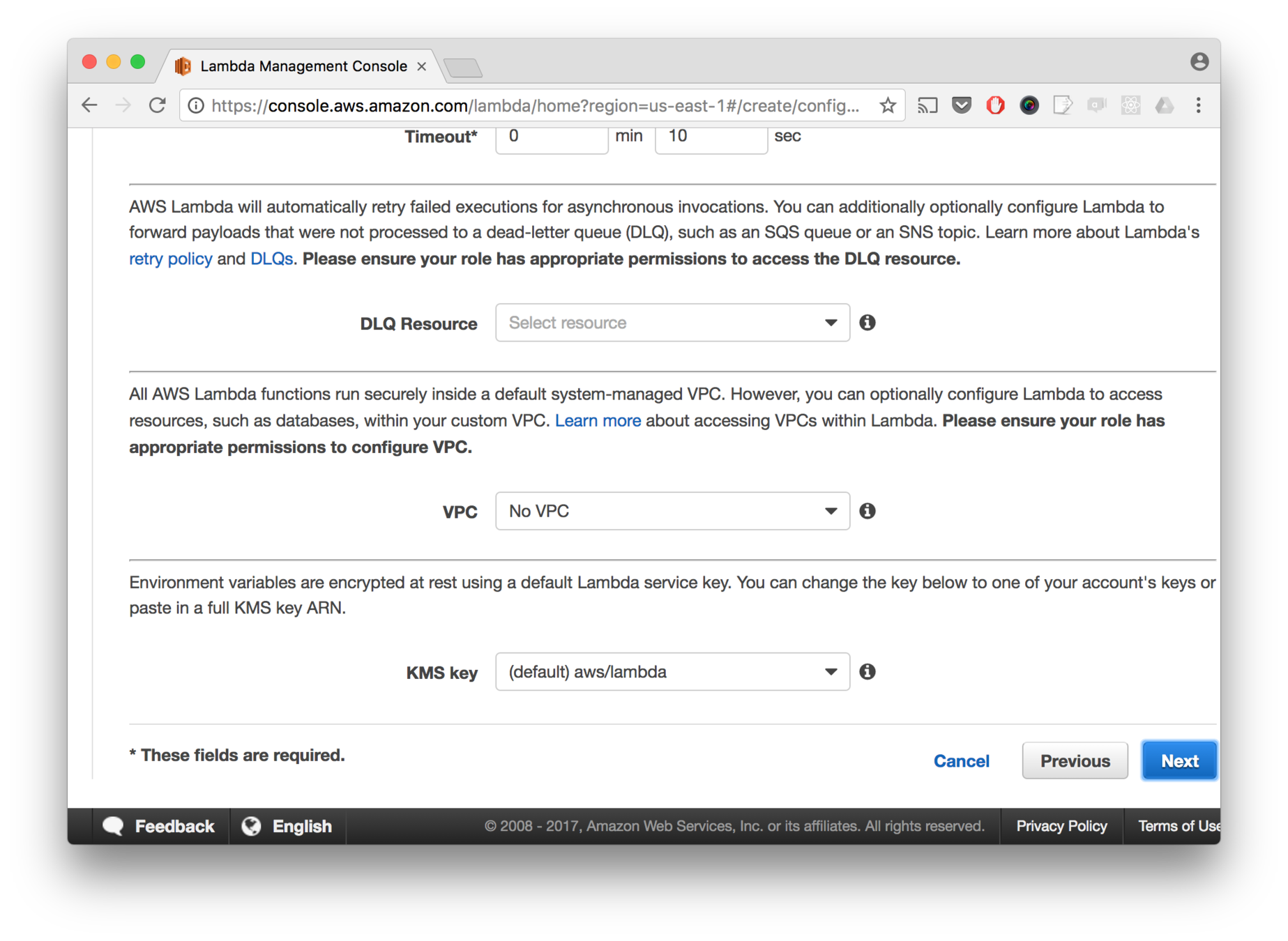This screenshot has width=1288, height=941.
Task: Show info tooltip for KMS key
Action: tap(867, 671)
